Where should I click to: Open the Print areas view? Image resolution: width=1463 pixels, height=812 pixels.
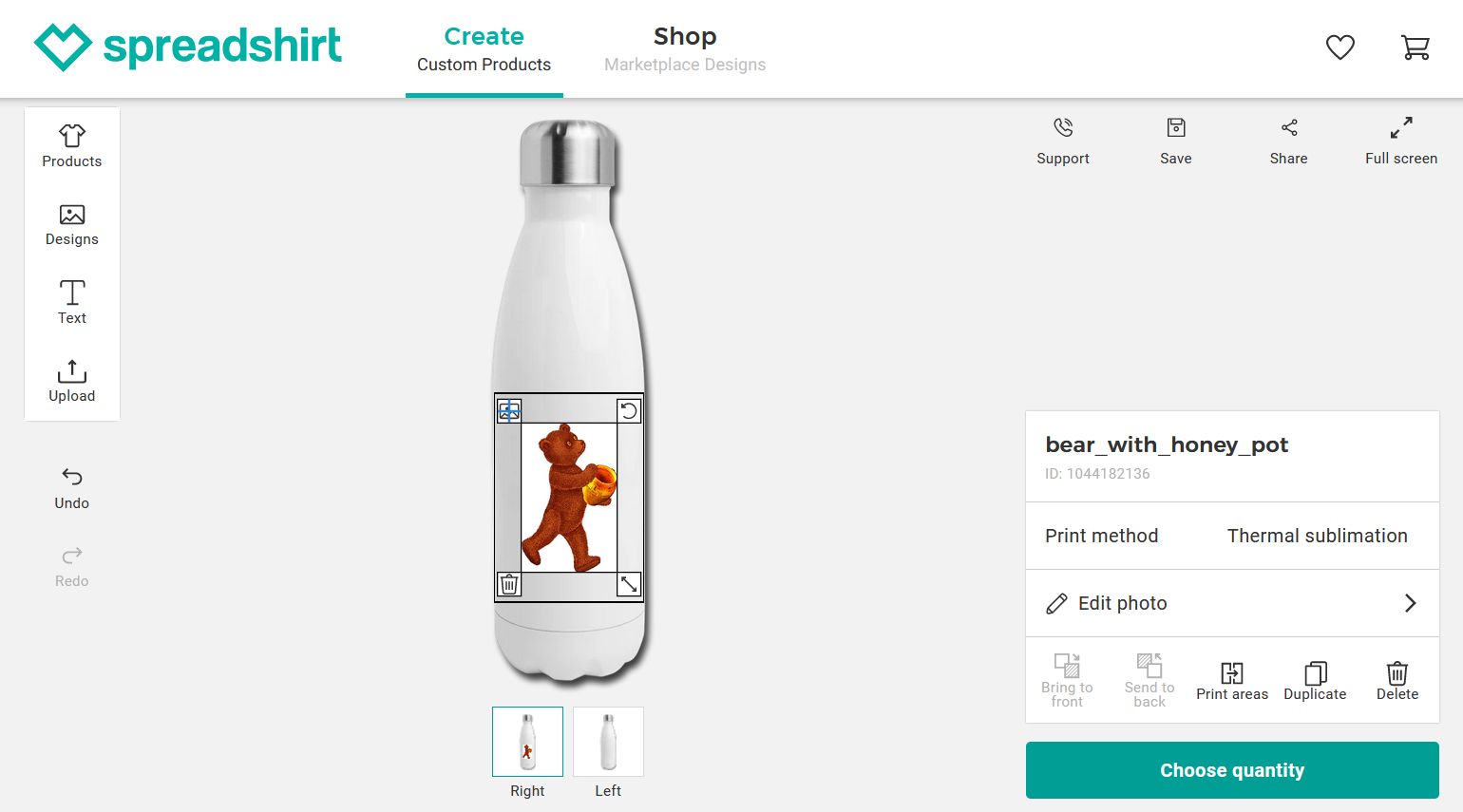tap(1232, 679)
